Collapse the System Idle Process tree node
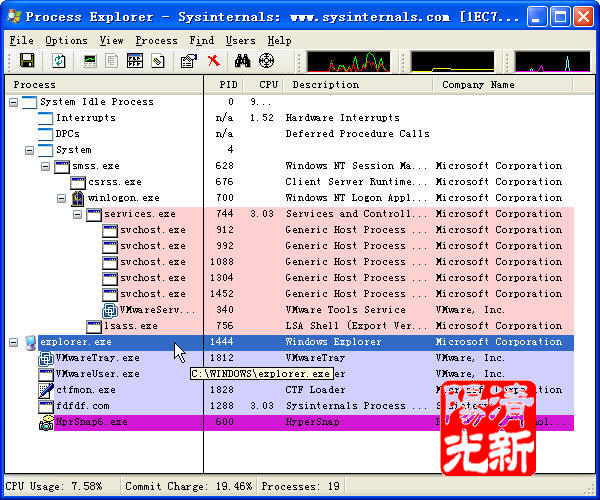The width and height of the screenshot is (600, 500). coord(13,102)
